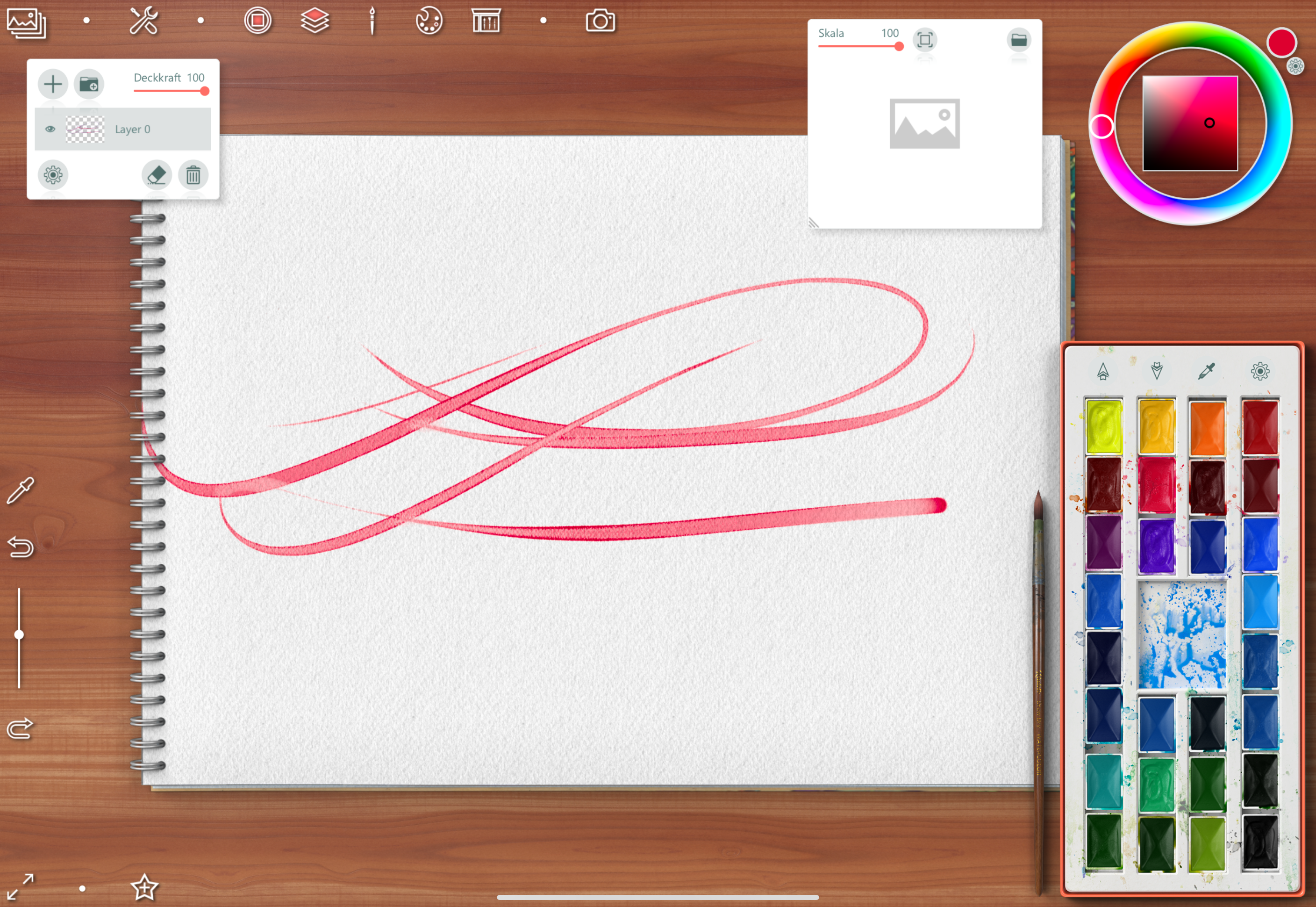Image resolution: width=1316 pixels, height=907 pixels.
Task: Pick the light sky blue paint pan
Action: tap(1260, 602)
